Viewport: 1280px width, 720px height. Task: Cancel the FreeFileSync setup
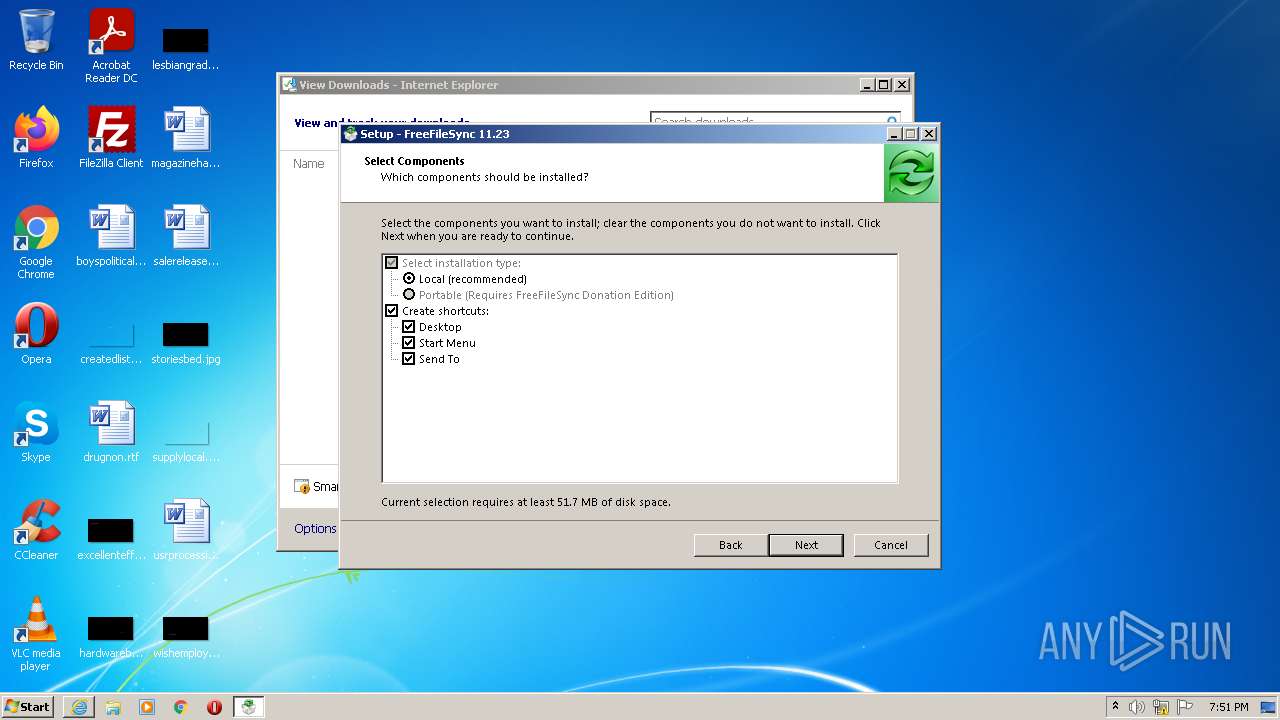[x=891, y=545]
